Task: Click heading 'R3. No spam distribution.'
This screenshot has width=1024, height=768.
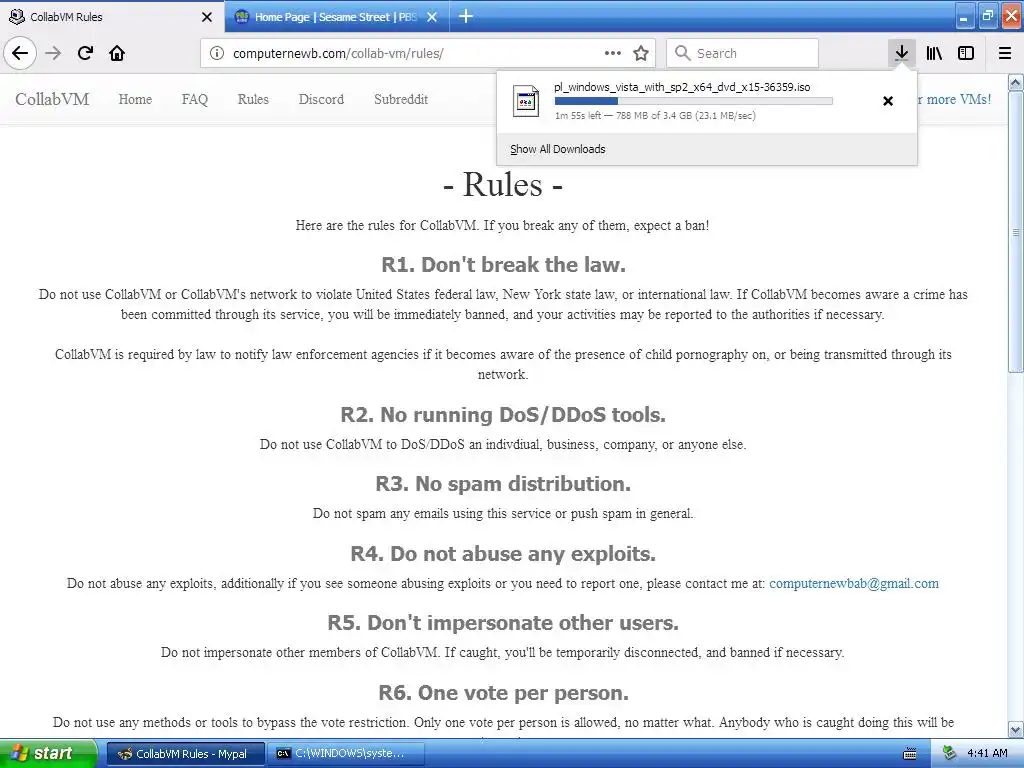Action: tap(503, 484)
